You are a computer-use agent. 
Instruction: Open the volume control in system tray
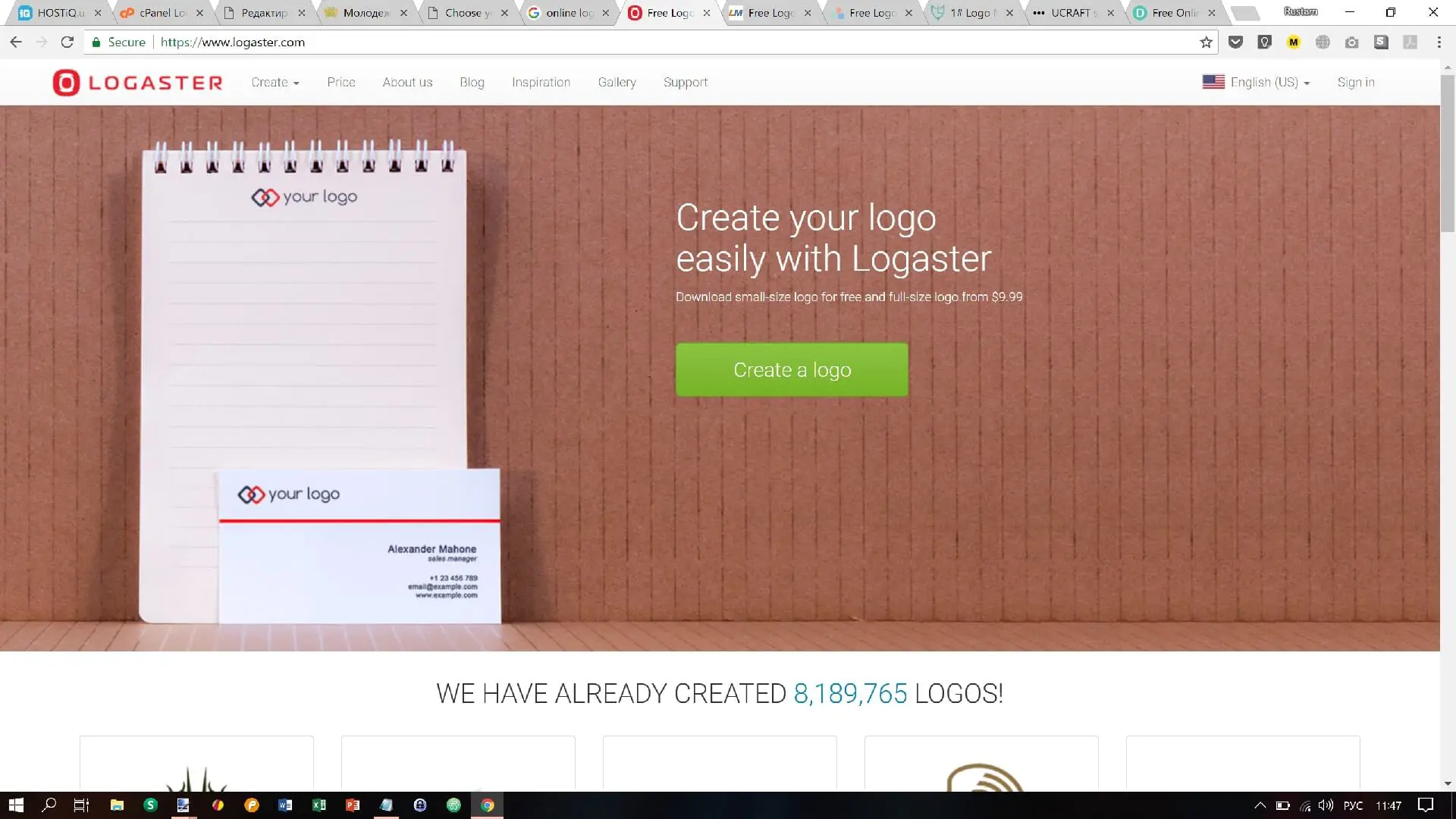(x=1326, y=805)
